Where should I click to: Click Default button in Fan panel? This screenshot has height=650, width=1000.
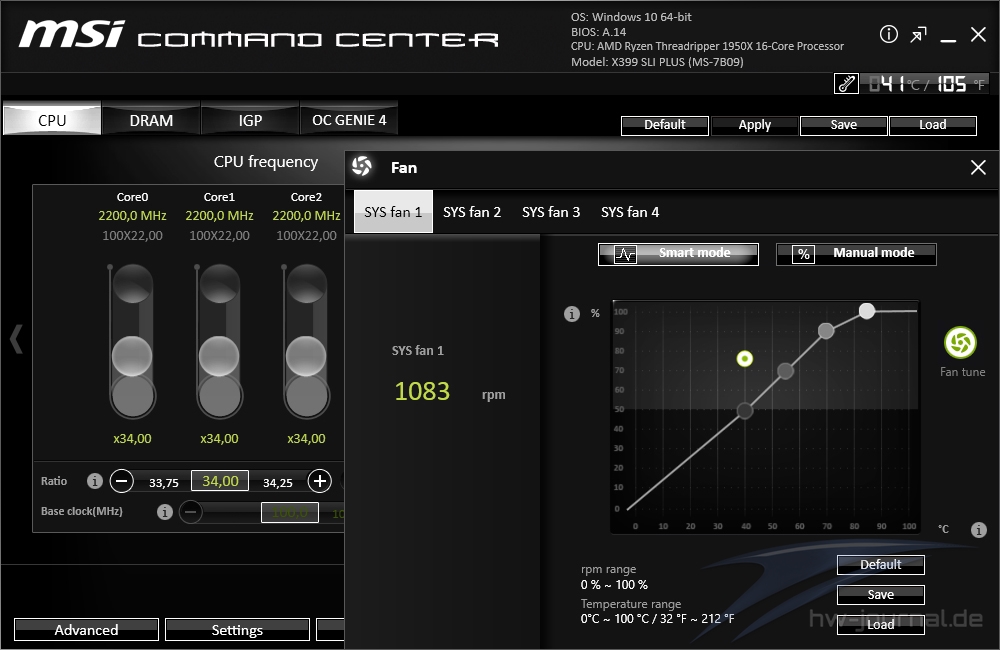pyautogui.click(x=880, y=565)
